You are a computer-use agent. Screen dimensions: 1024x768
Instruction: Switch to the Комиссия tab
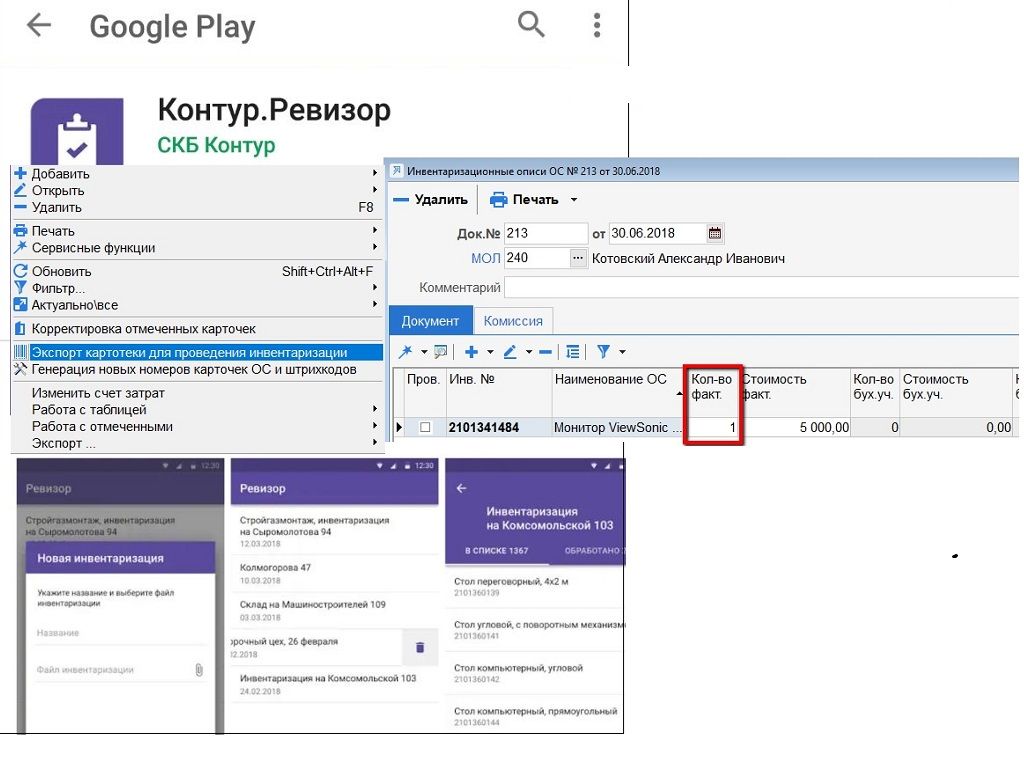[x=513, y=321]
